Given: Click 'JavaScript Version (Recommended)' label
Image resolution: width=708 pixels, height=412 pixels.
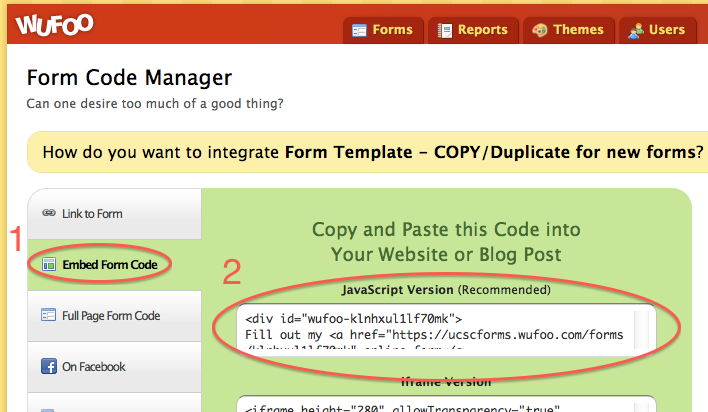Looking at the screenshot, I should [x=446, y=290].
